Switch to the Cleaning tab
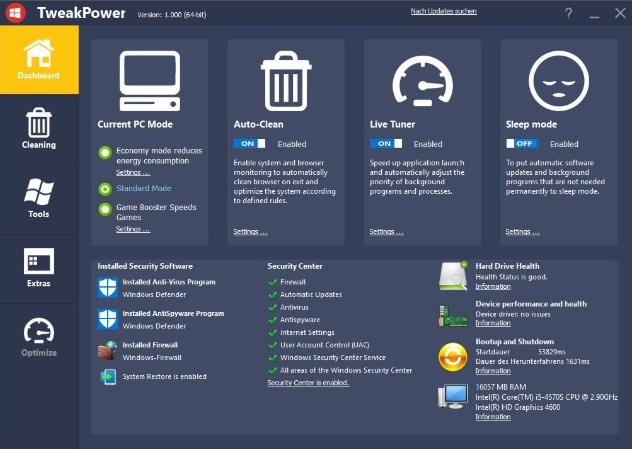Image resolution: width=632 pixels, height=449 pixels. 39,129
